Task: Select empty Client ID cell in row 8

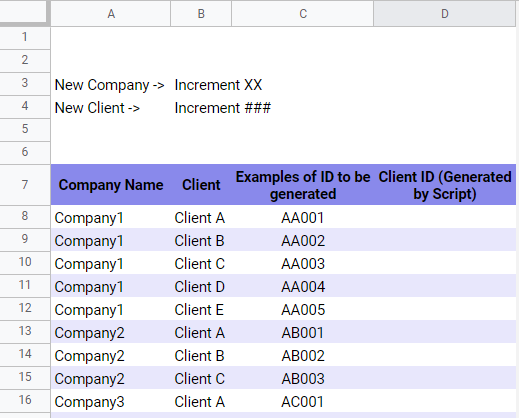Action: tap(445, 217)
